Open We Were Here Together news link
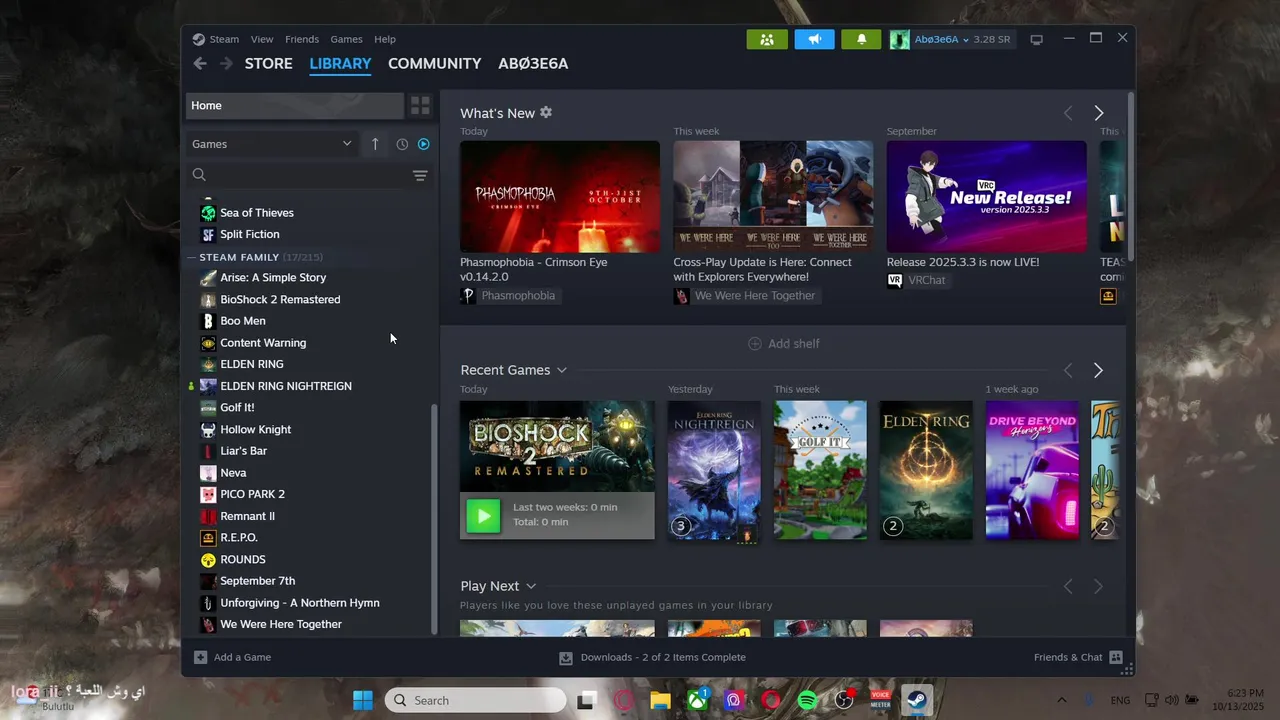The image size is (1280, 720). 745,295
